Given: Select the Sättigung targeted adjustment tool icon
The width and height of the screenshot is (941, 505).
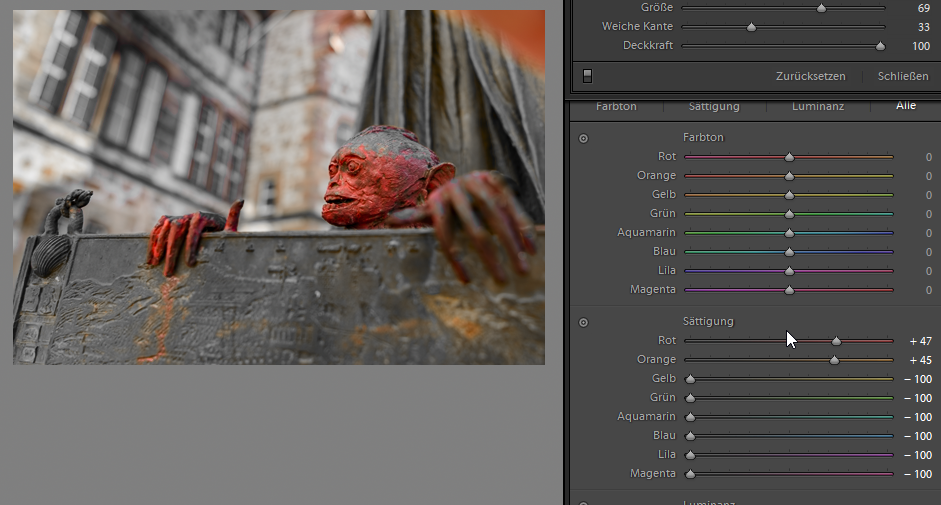Looking at the screenshot, I should [583, 322].
